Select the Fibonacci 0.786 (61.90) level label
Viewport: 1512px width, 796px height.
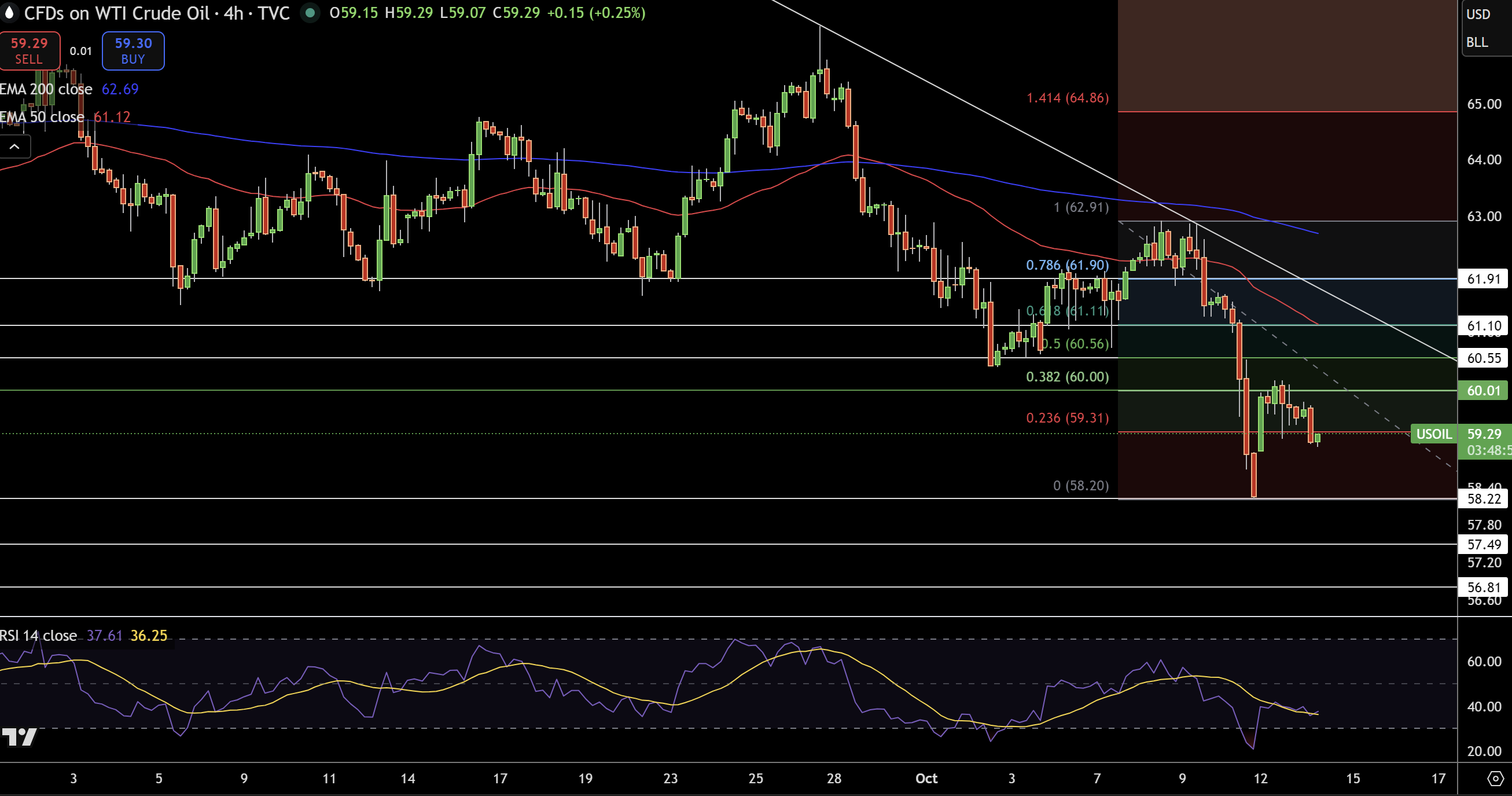point(1068,265)
